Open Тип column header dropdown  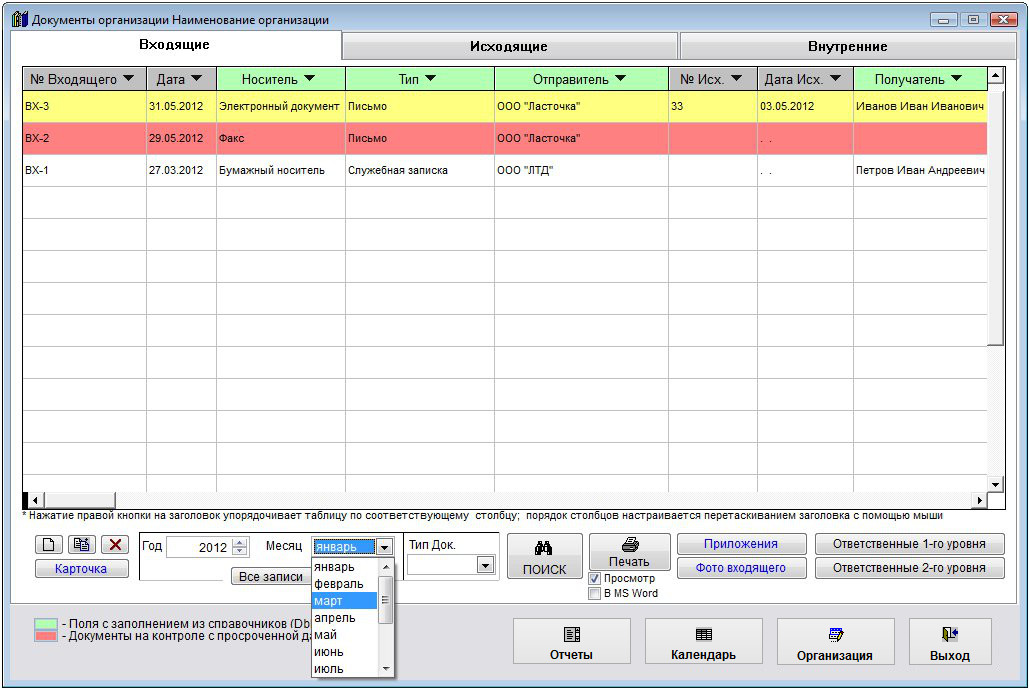tap(430, 79)
